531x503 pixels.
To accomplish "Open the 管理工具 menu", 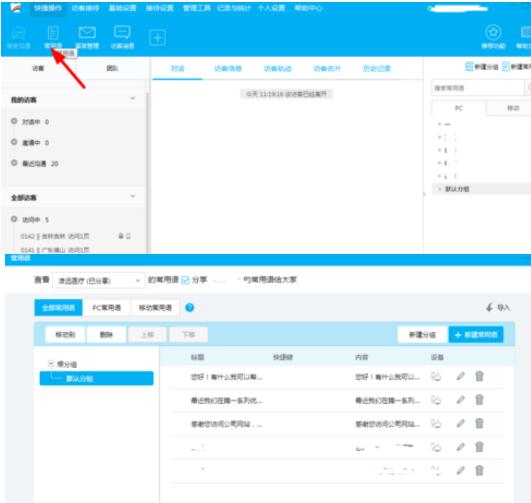I will coord(196,8).
